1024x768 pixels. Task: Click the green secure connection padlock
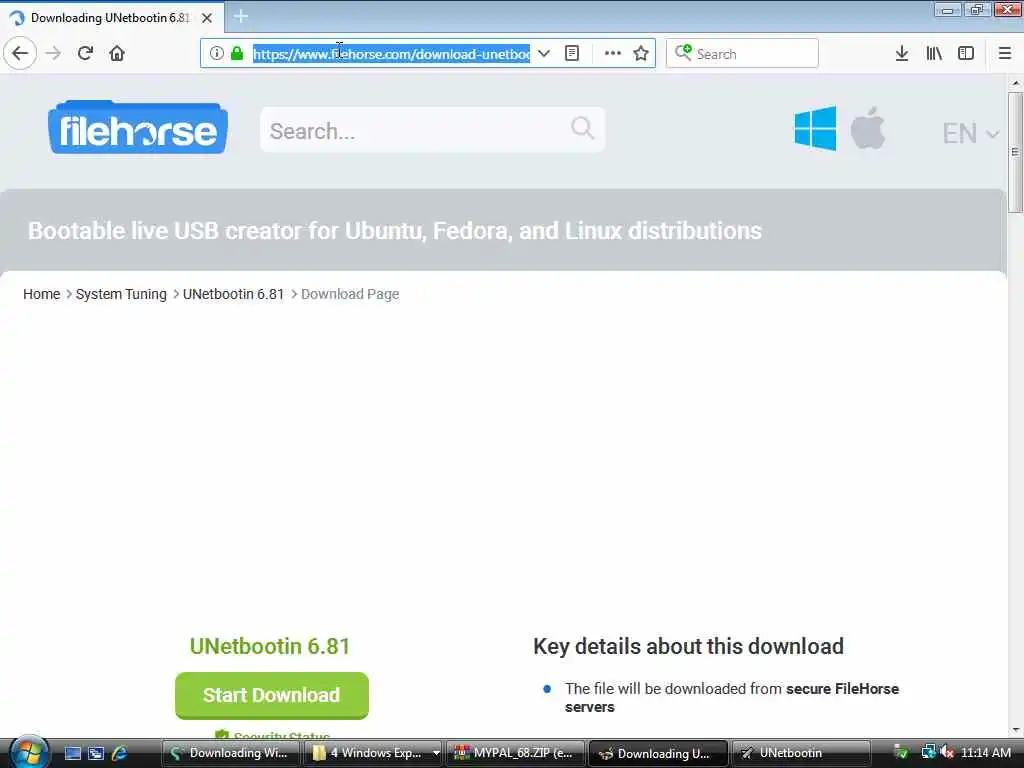coord(237,54)
